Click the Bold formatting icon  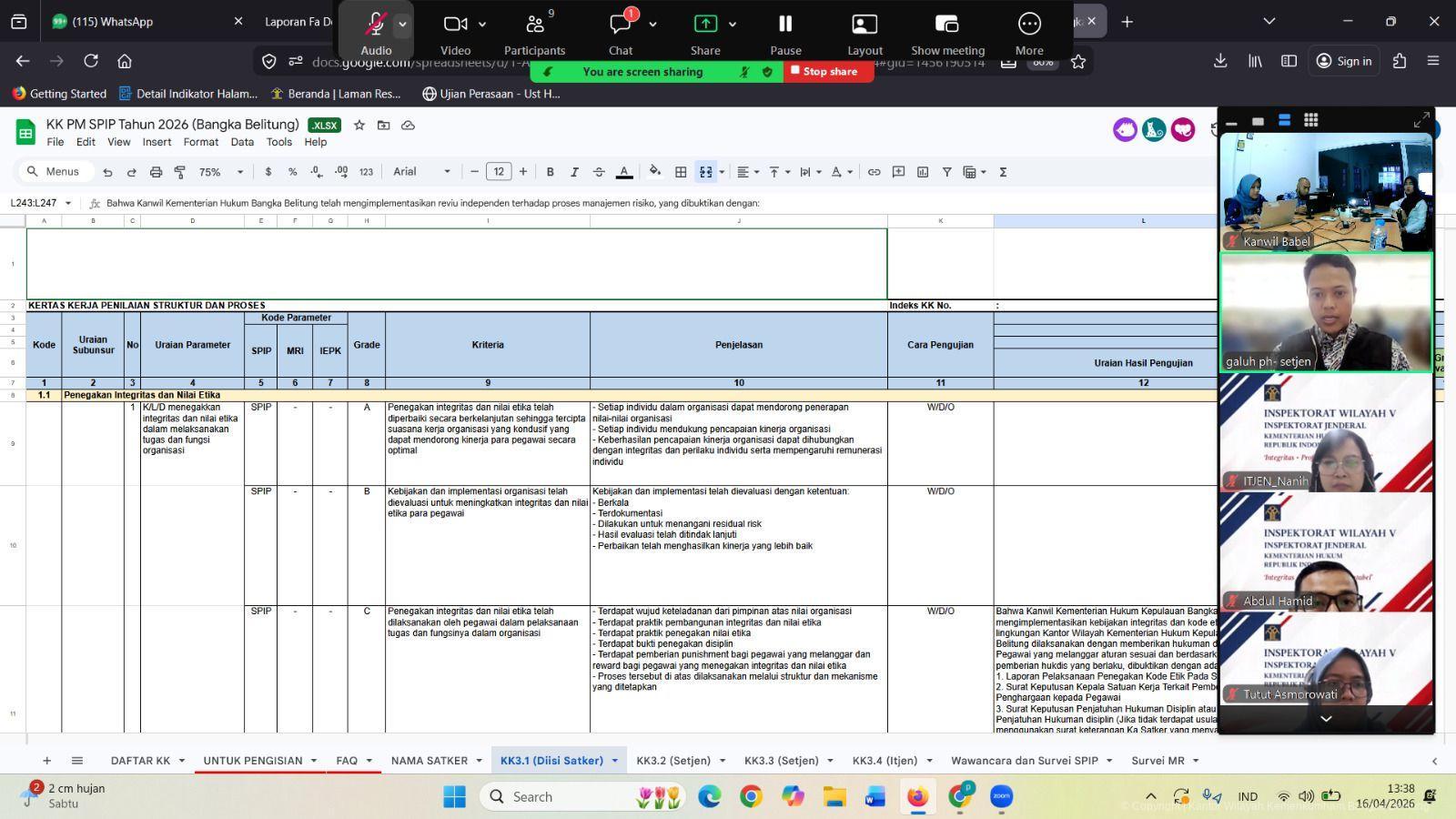pyautogui.click(x=550, y=172)
